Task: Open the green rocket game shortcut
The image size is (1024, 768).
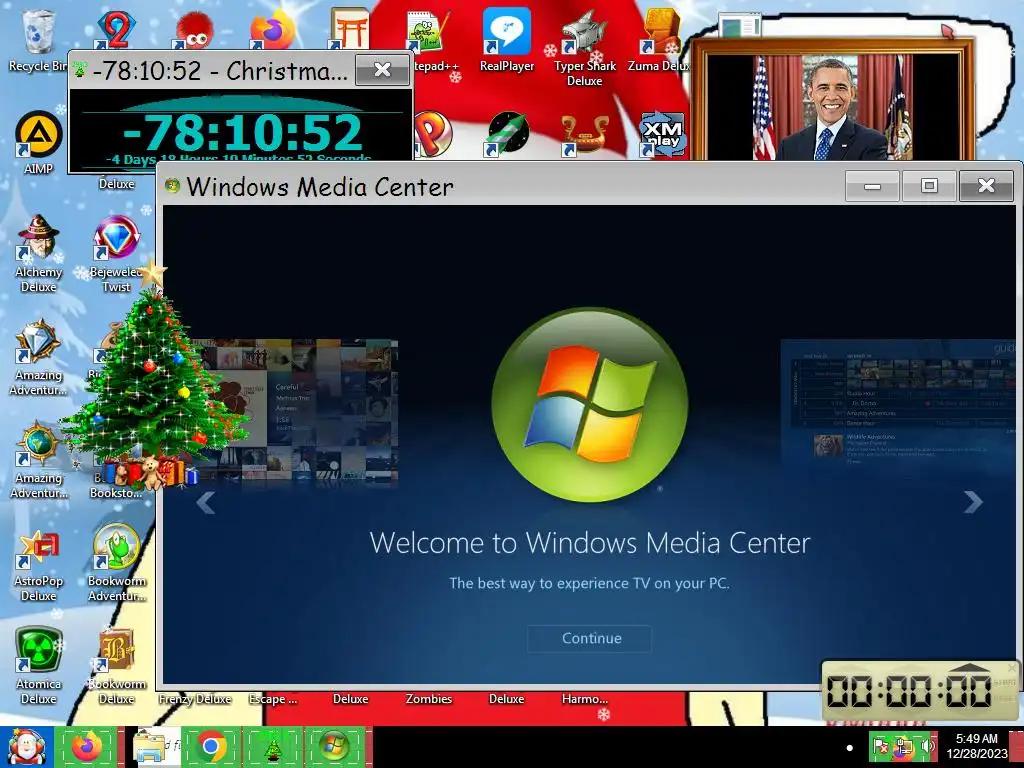Action: [x=507, y=134]
